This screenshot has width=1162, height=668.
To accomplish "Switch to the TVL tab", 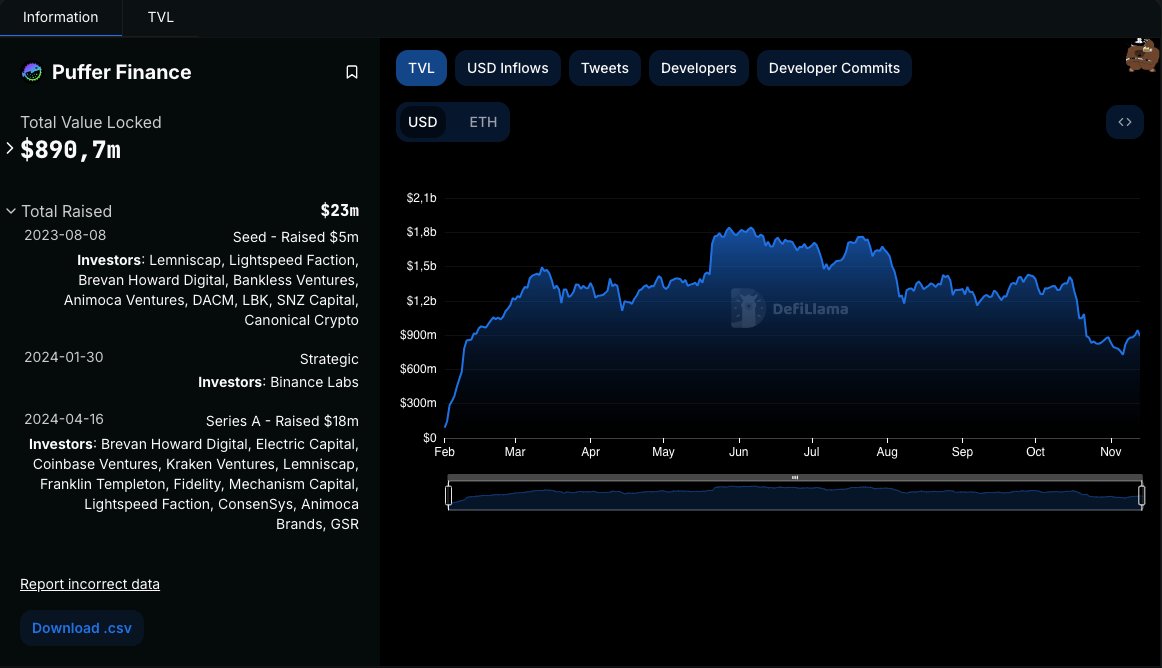I will click(160, 17).
